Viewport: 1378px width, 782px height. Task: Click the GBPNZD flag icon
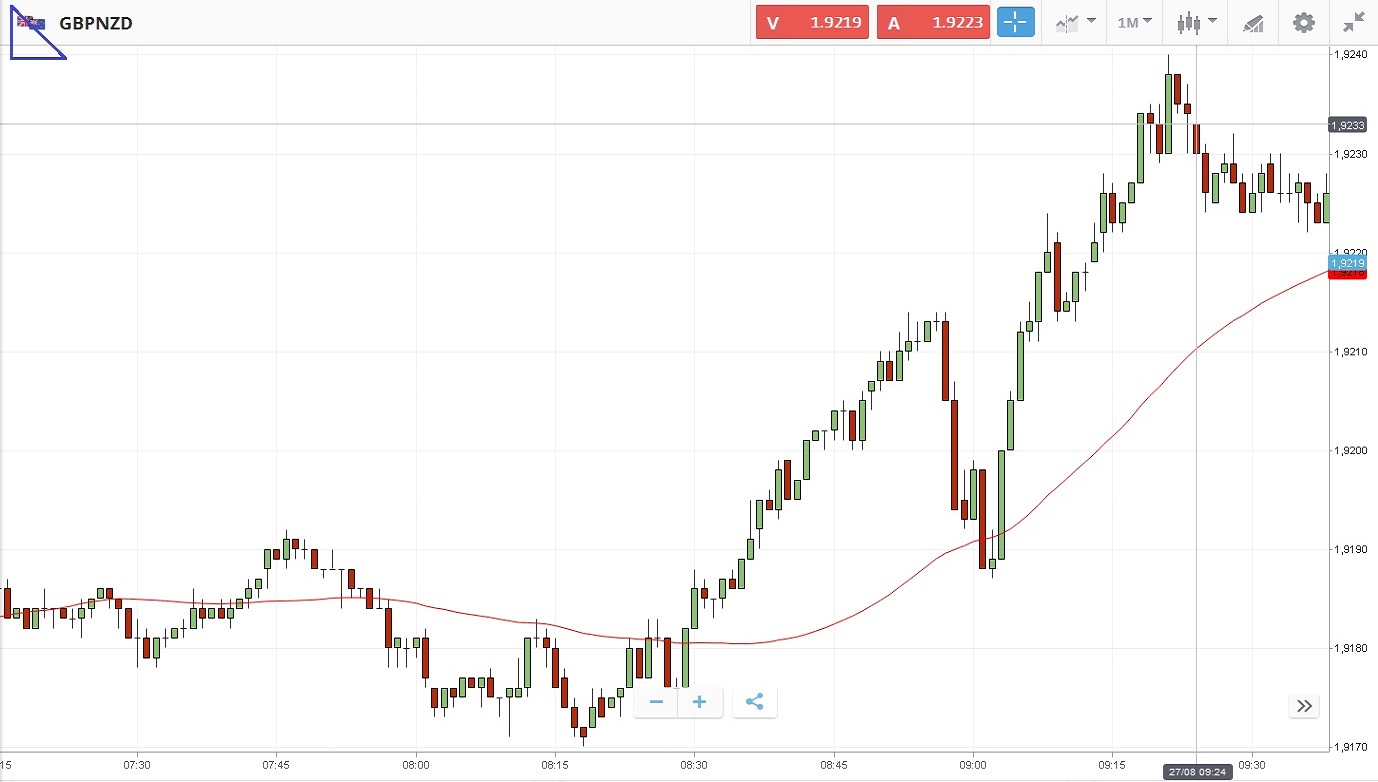pyautogui.click(x=30, y=23)
